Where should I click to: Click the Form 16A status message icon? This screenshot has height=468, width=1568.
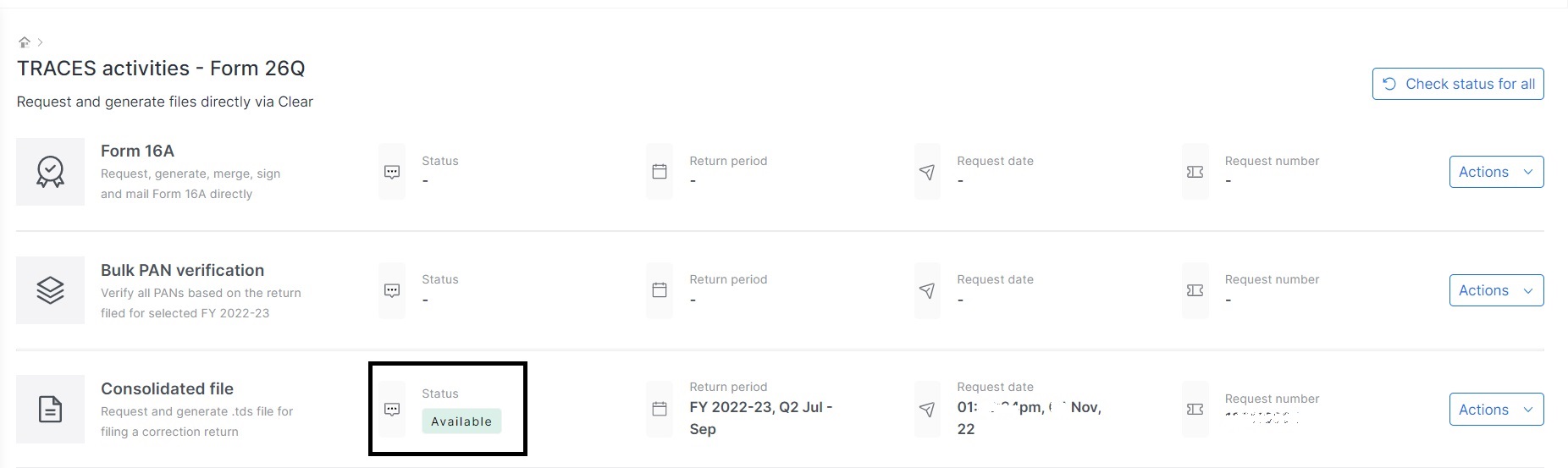[x=392, y=172]
